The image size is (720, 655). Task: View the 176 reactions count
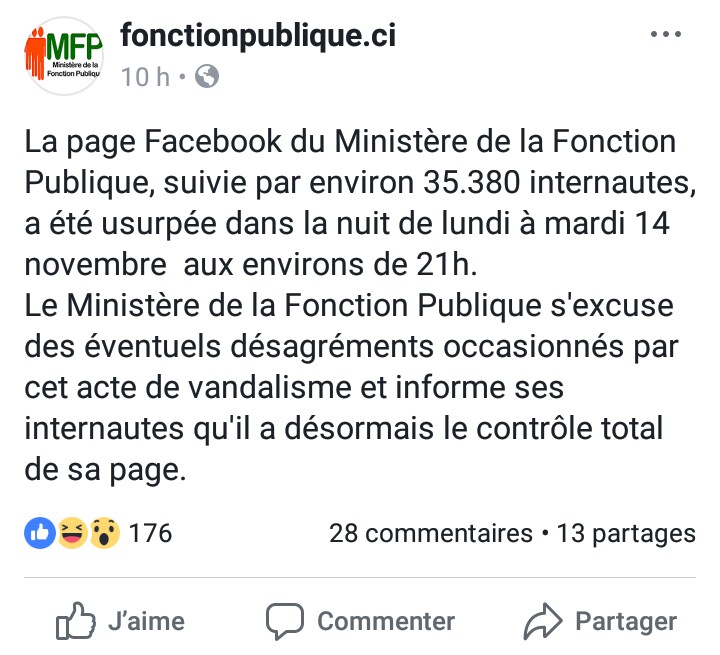(x=151, y=534)
